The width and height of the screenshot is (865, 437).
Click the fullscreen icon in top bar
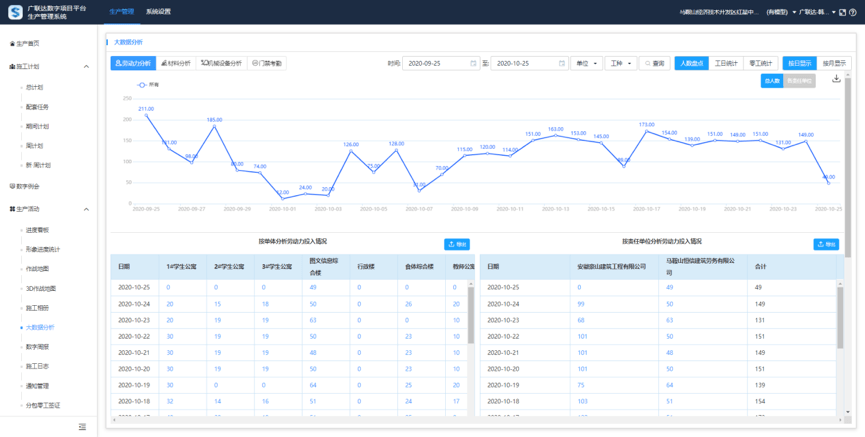pos(842,12)
